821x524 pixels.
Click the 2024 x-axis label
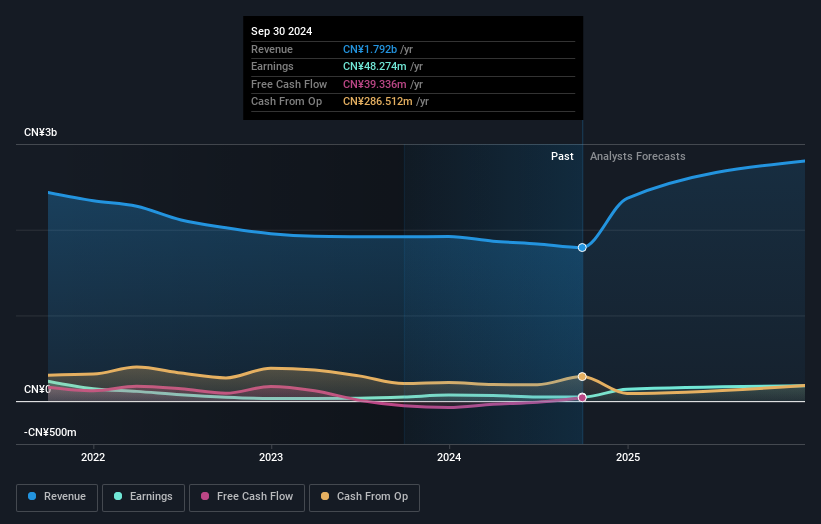point(449,457)
